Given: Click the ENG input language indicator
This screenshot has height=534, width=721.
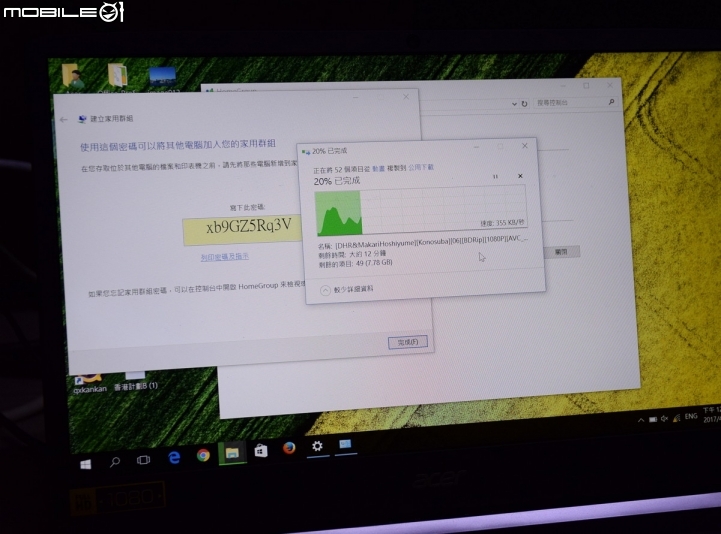Looking at the screenshot, I should [691, 416].
